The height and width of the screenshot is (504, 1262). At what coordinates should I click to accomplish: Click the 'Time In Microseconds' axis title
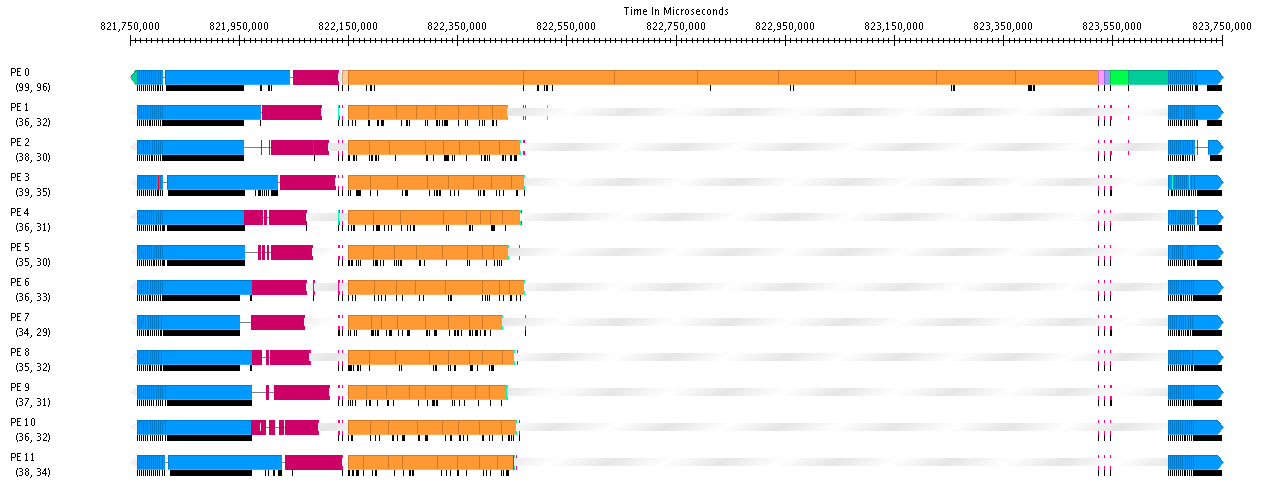click(674, 11)
